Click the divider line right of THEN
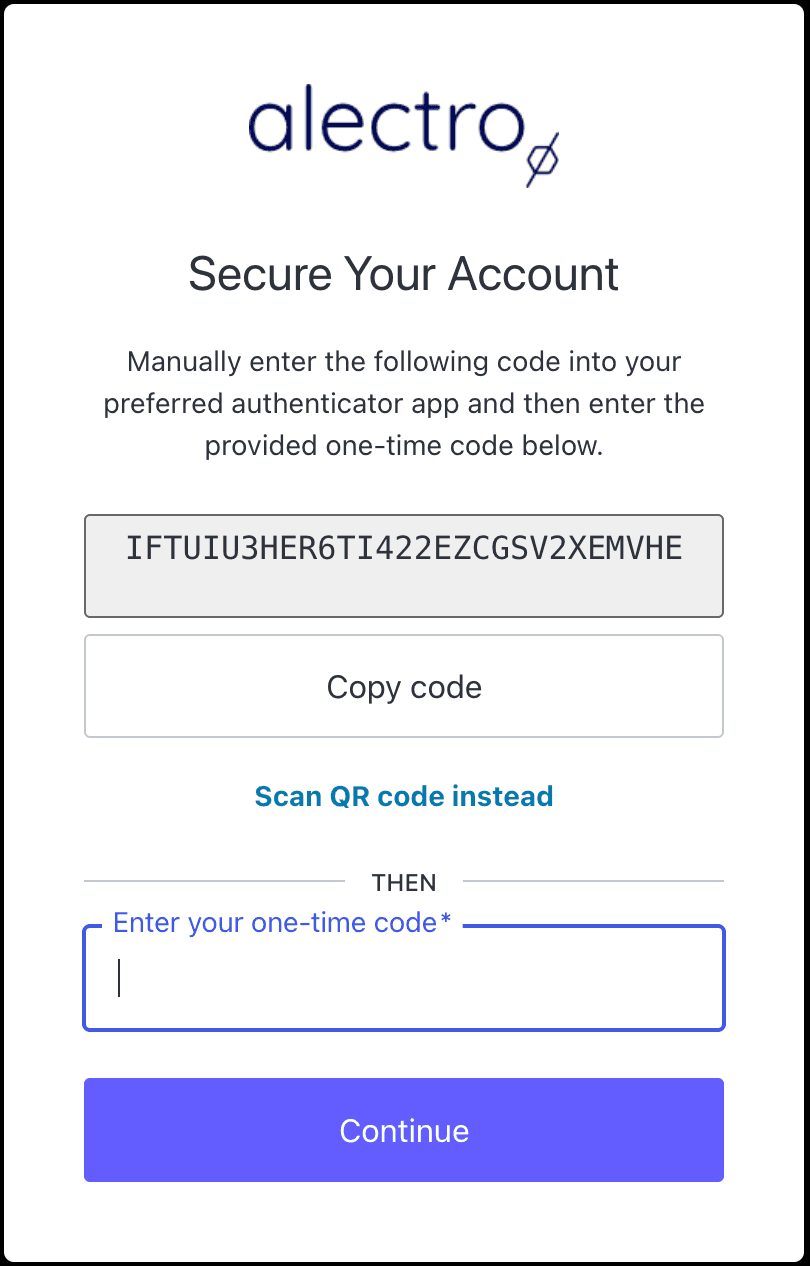 [x=593, y=881]
